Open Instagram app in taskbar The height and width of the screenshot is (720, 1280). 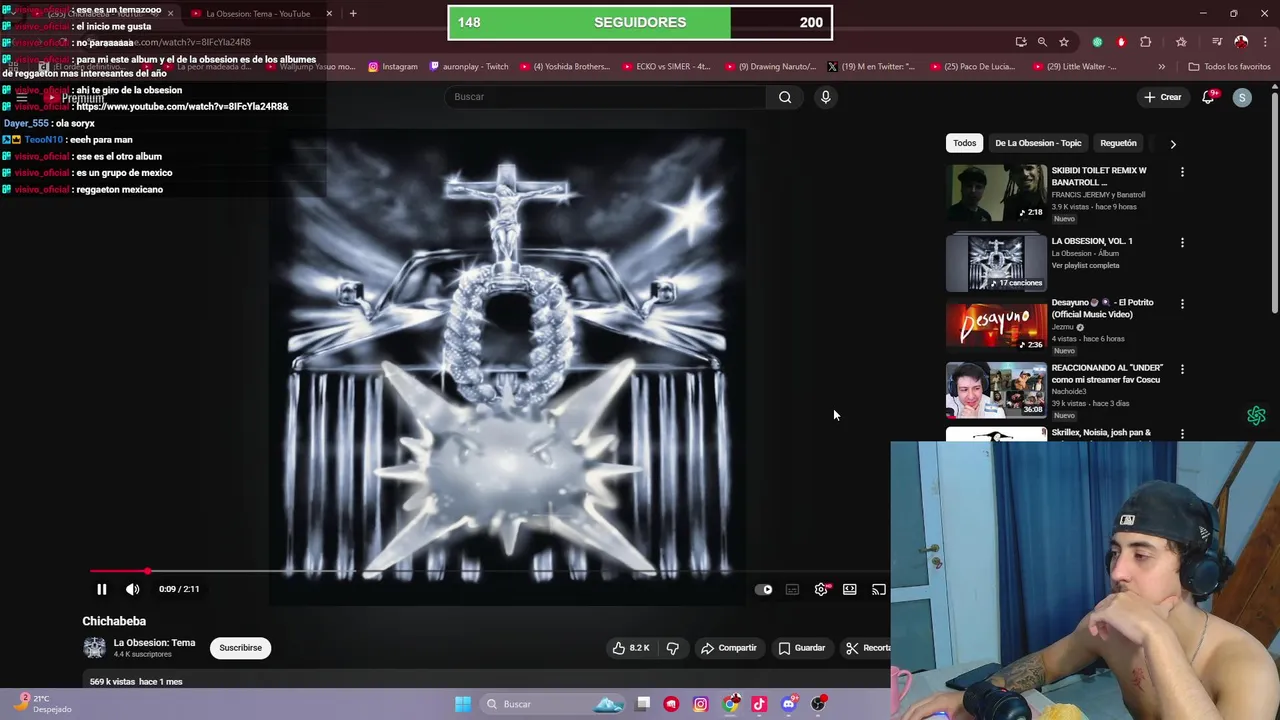[x=700, y=704]
